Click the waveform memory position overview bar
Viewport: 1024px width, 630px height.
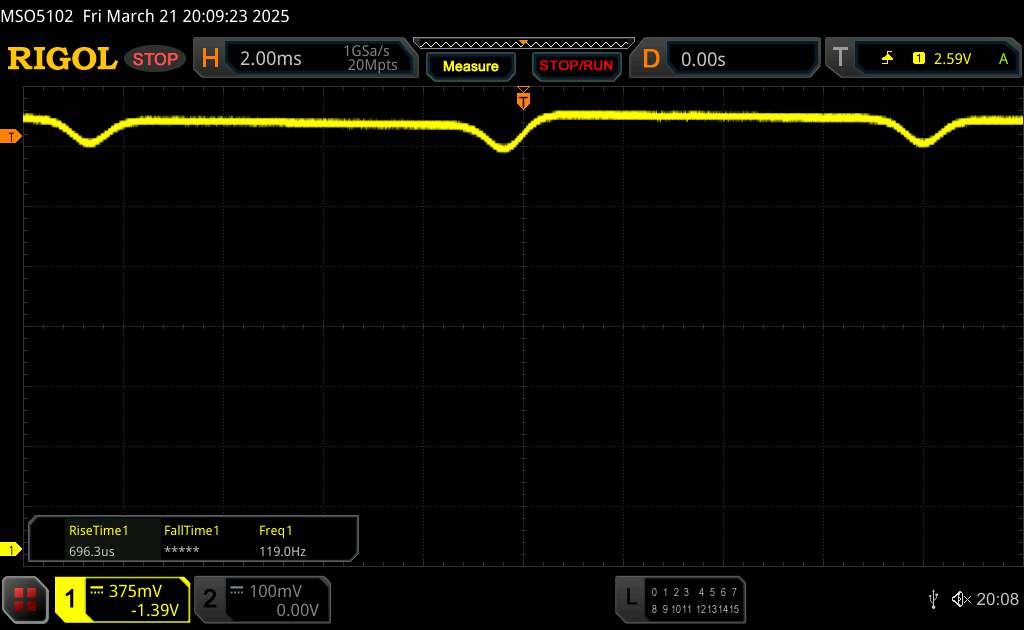pos(523,43)
